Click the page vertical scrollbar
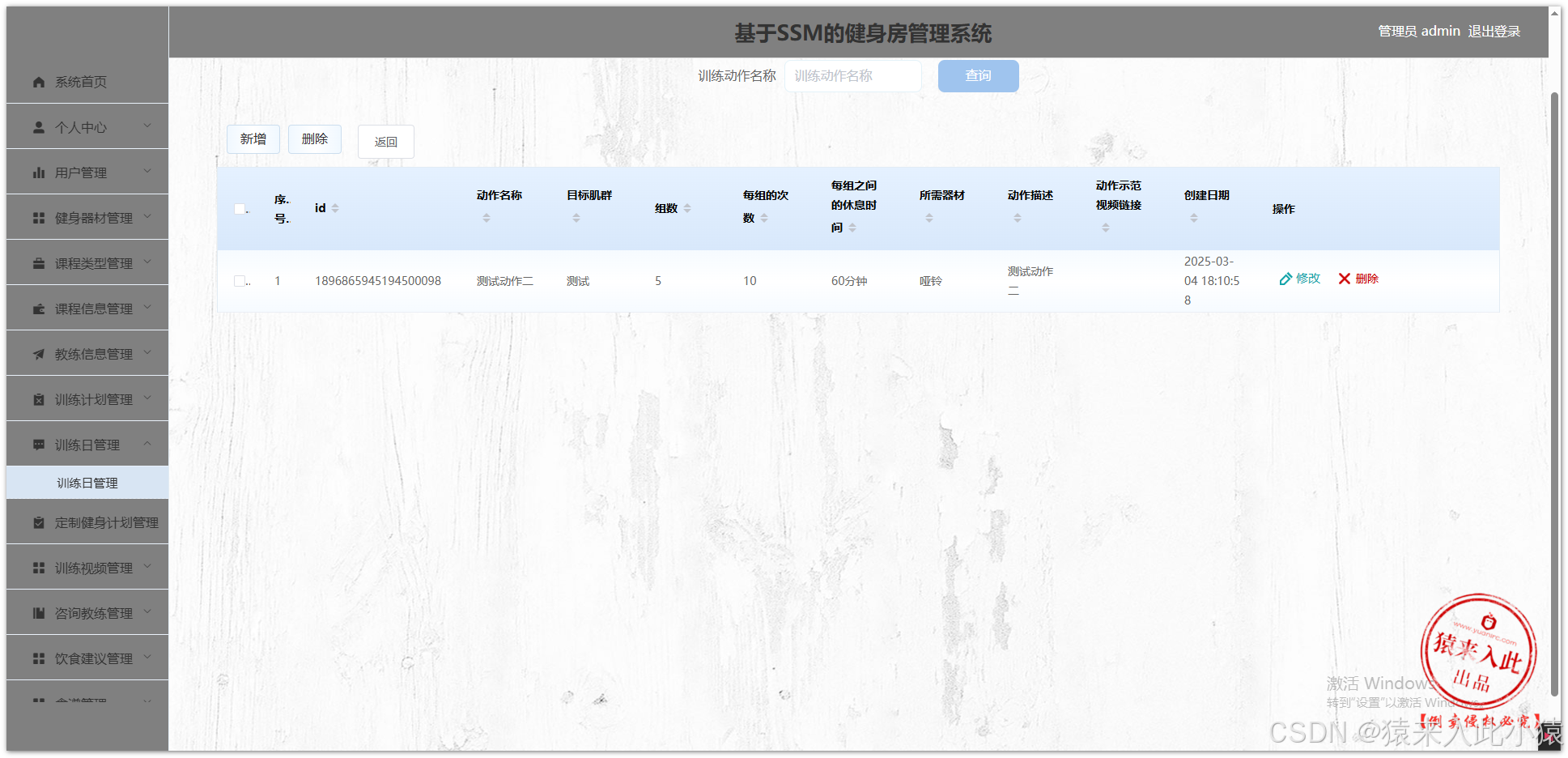Image resolution: width=1568 pixels, height=758 pixels. click(1554, 393)
